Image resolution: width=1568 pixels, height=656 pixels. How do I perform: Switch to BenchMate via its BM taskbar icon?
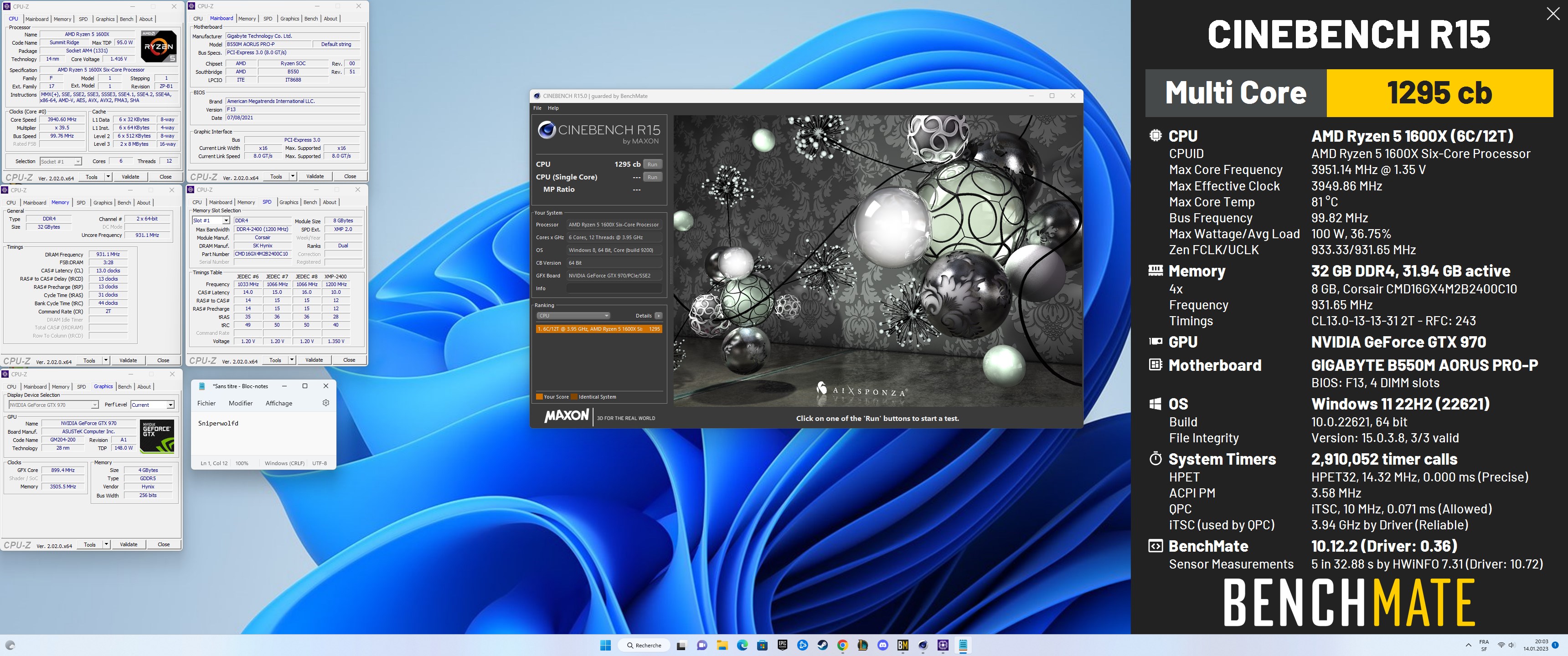point(903,645)
